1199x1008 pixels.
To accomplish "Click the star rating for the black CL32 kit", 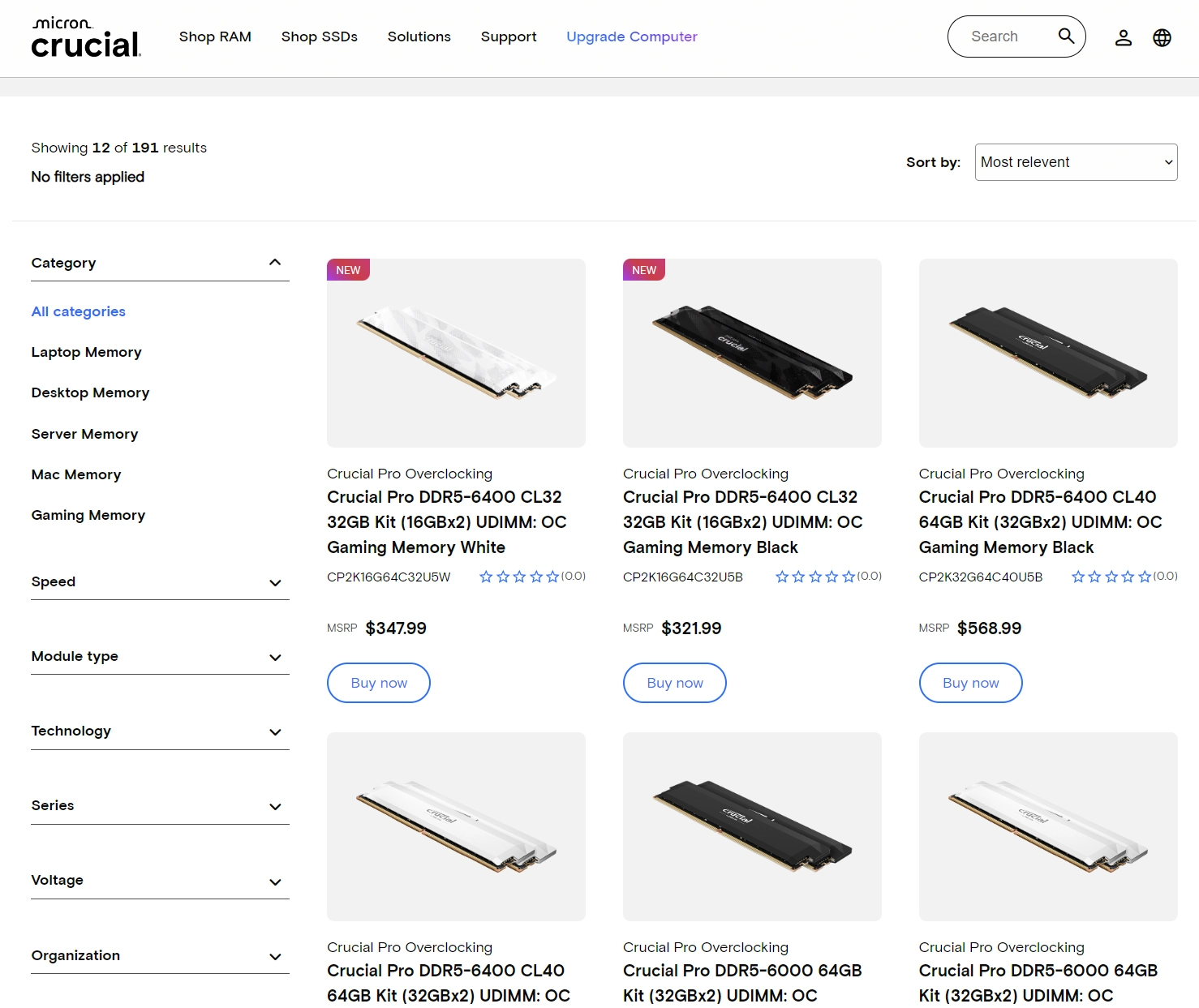I will [x=814, y=576].
